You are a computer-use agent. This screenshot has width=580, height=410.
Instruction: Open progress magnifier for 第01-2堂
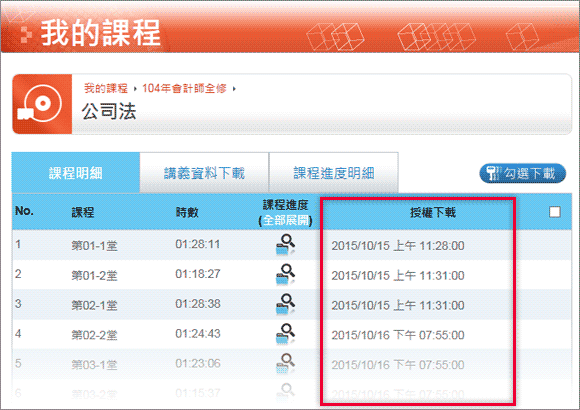coord(285,275)
